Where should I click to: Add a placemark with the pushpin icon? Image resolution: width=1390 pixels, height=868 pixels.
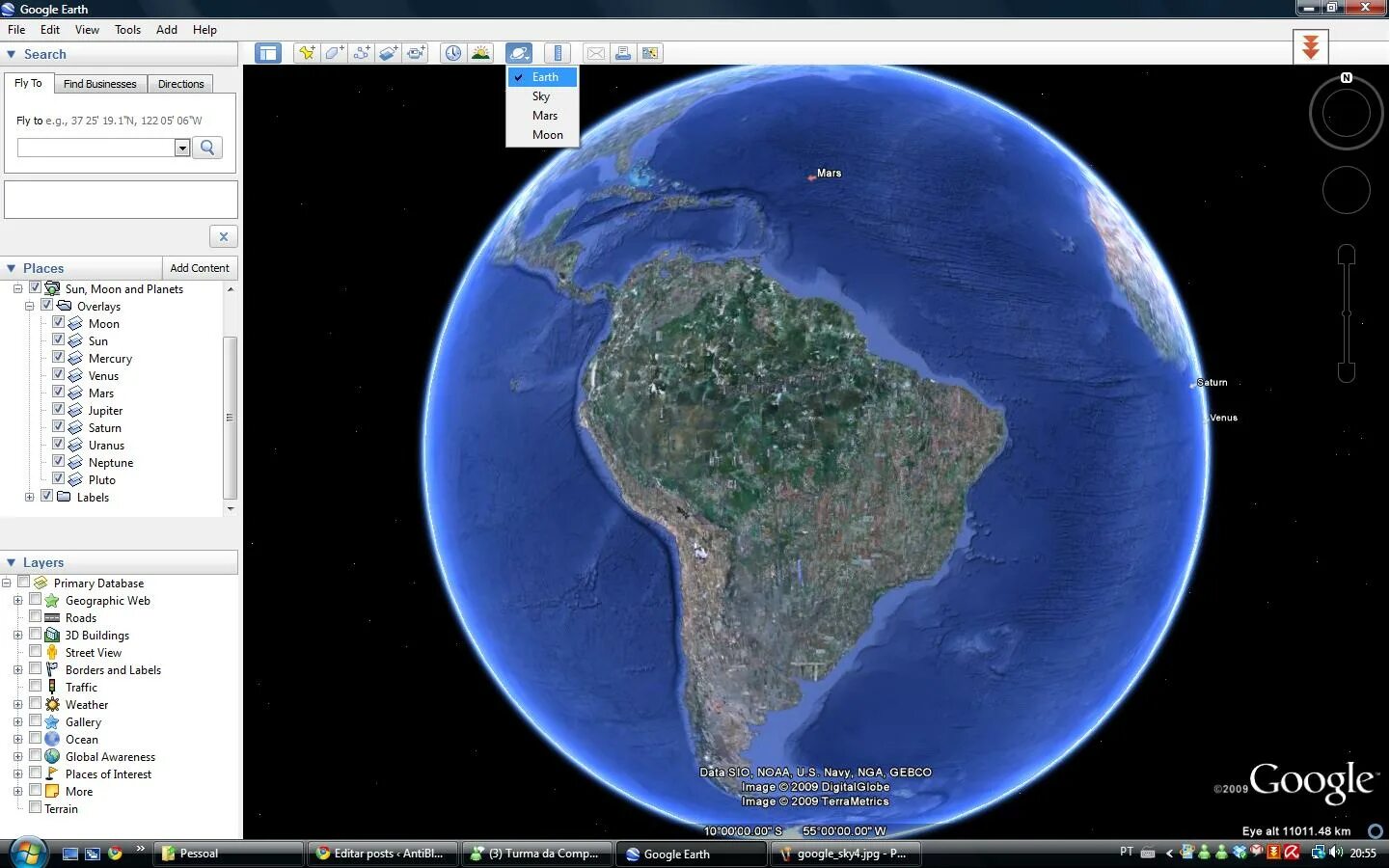(307, 53)
